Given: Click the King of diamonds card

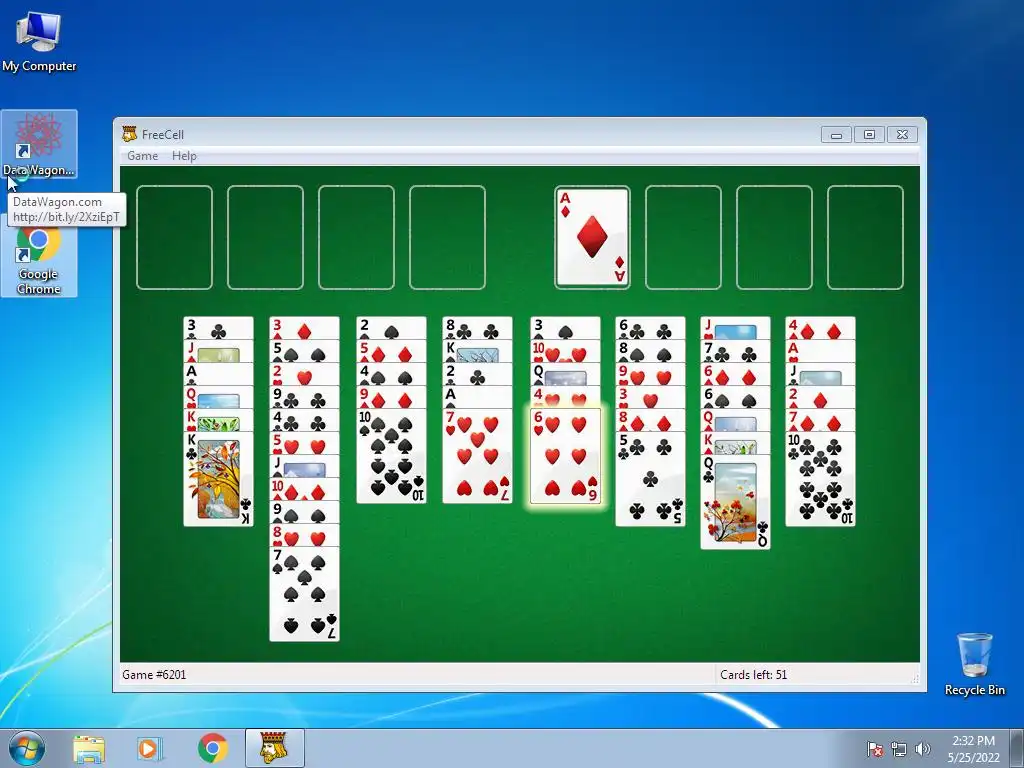Looking at the screenshot, I should [735, 443].
